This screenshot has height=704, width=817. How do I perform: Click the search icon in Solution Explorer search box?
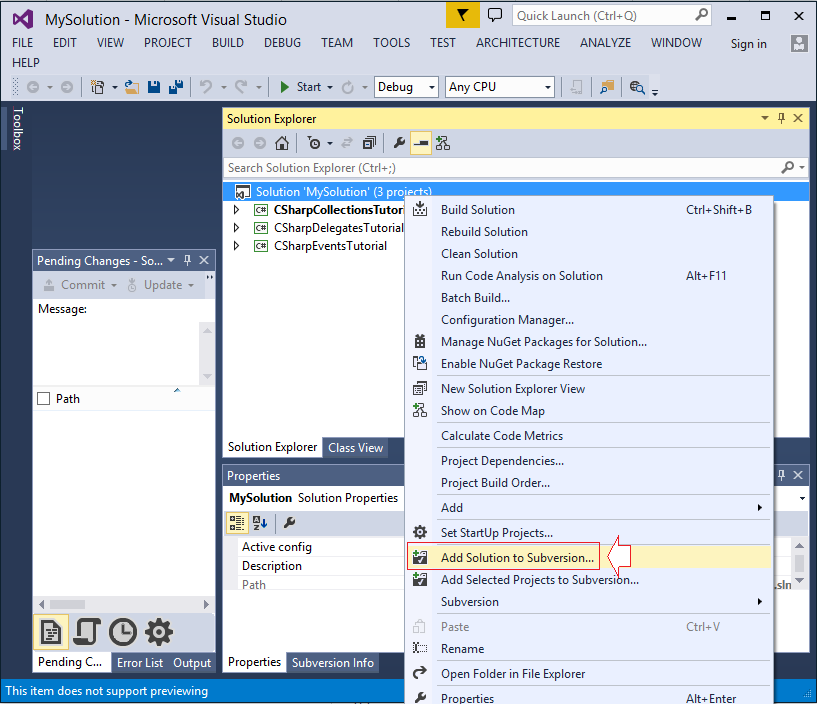[x=788, y=167]
